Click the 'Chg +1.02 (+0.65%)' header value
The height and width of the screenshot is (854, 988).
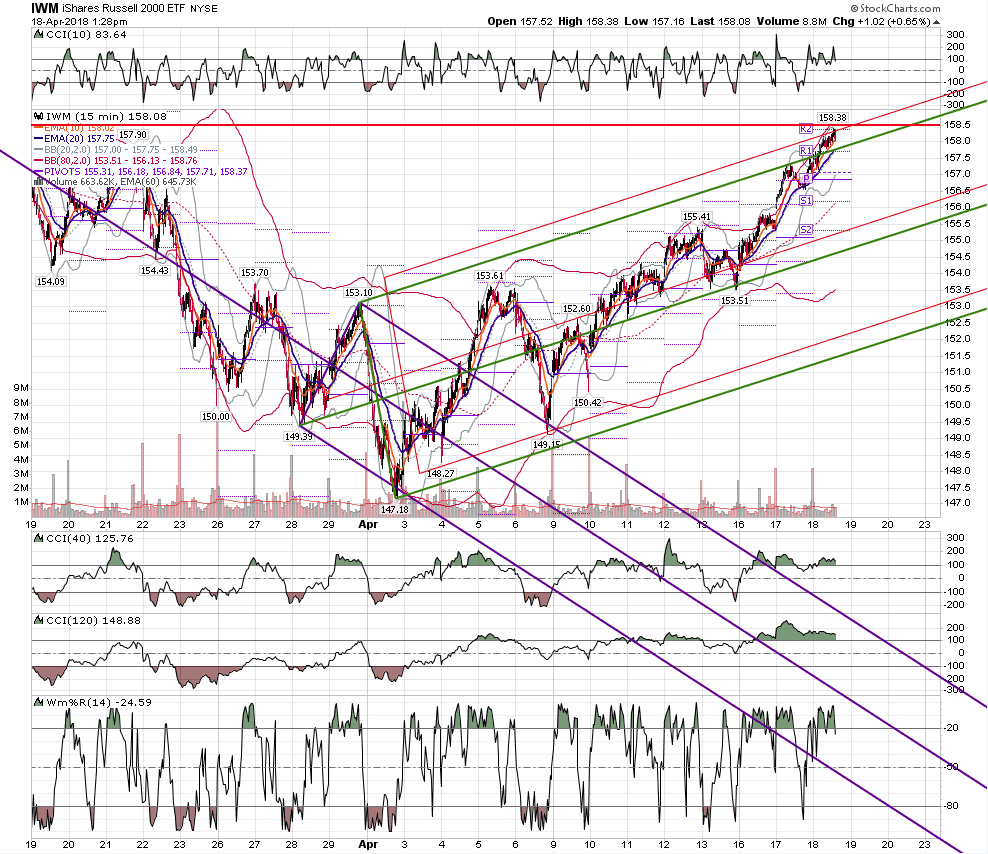coord(882,21)
